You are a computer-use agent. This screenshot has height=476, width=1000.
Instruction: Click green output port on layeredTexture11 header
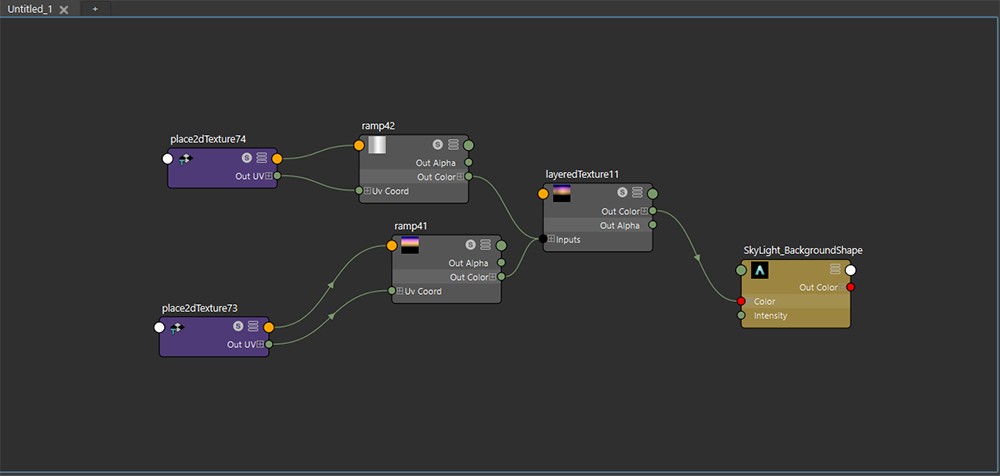click(652, 194)
